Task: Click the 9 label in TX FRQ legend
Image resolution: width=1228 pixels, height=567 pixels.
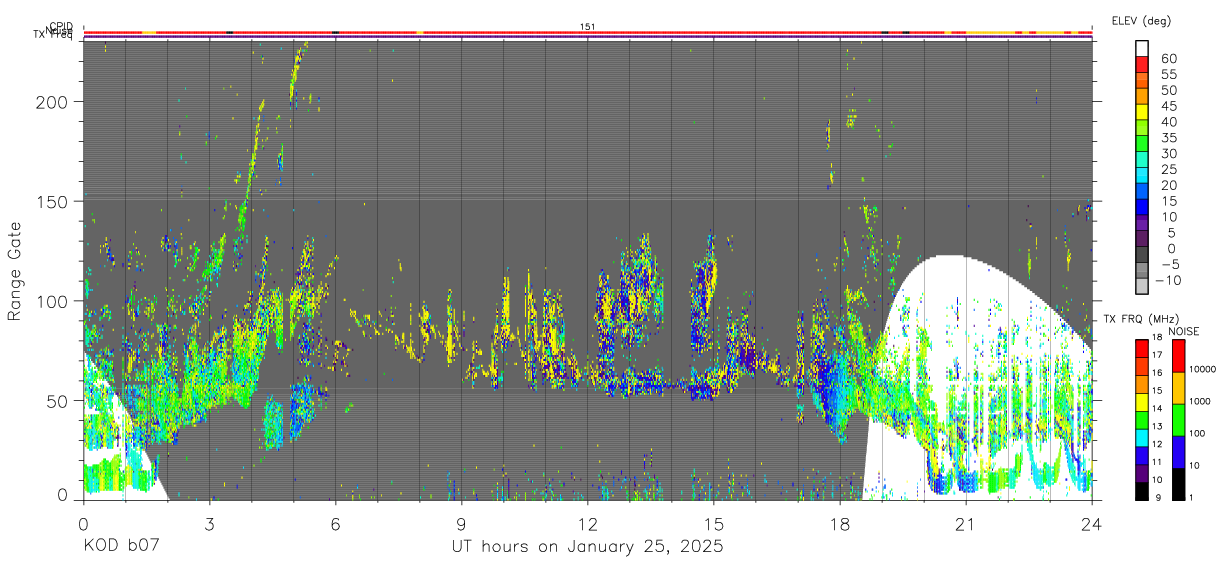Action: tap(1158, 497)
